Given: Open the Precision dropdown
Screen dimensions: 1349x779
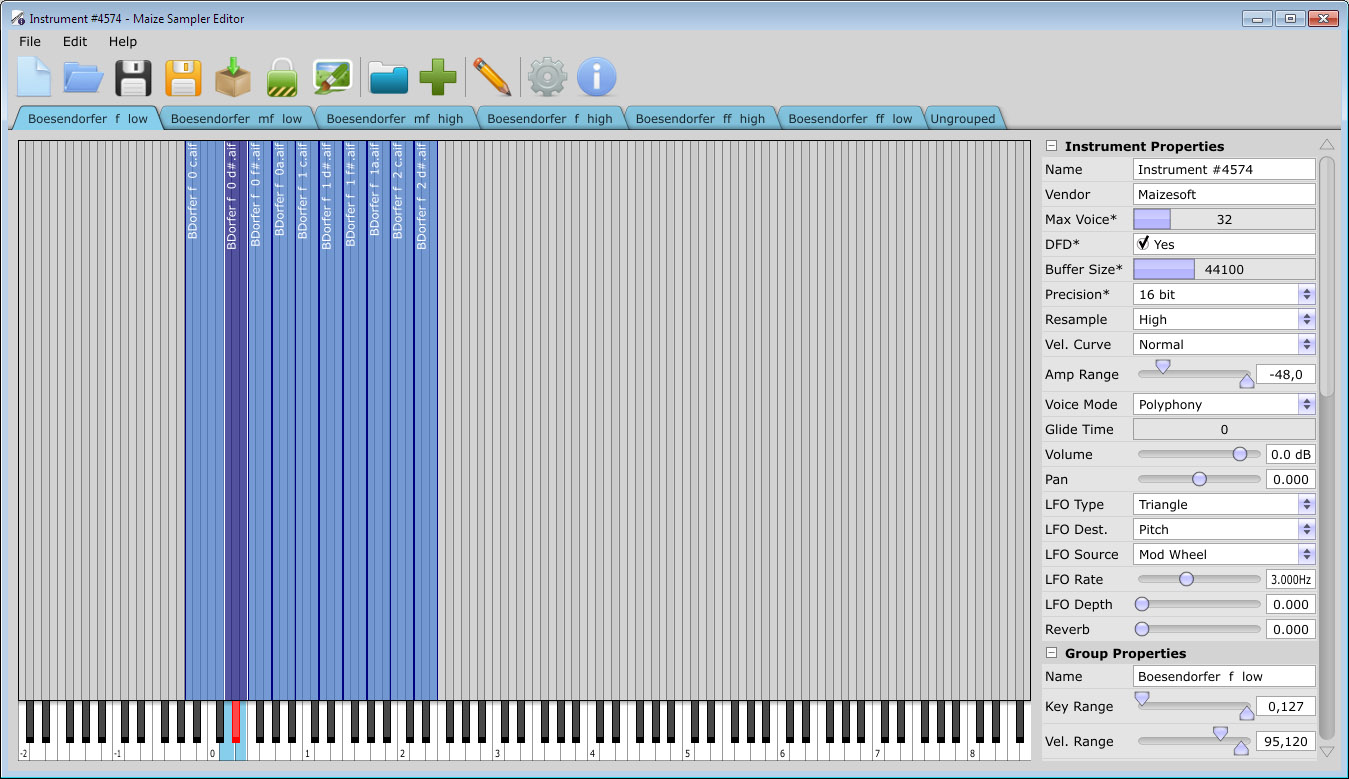Looking at the screenshot, I should pyautogui.click(x=1305, y=294).
